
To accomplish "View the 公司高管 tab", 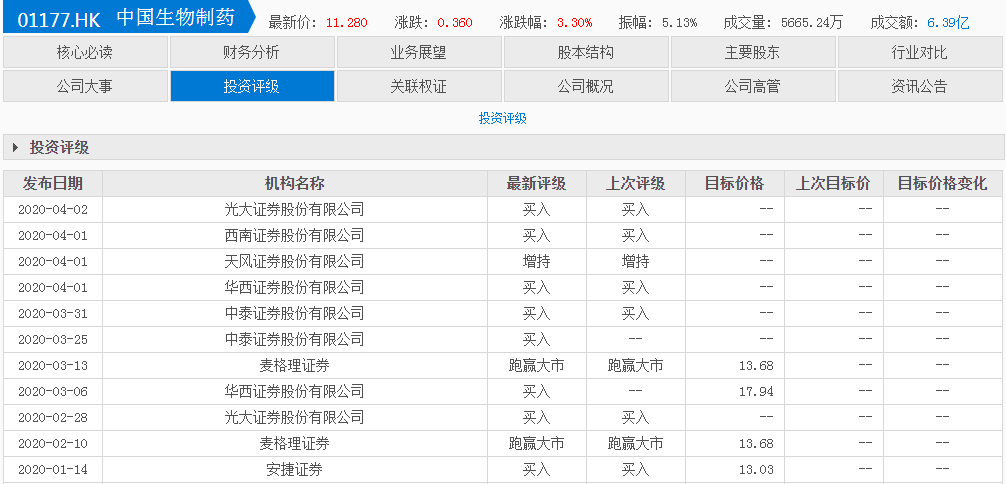I will 753,86.
